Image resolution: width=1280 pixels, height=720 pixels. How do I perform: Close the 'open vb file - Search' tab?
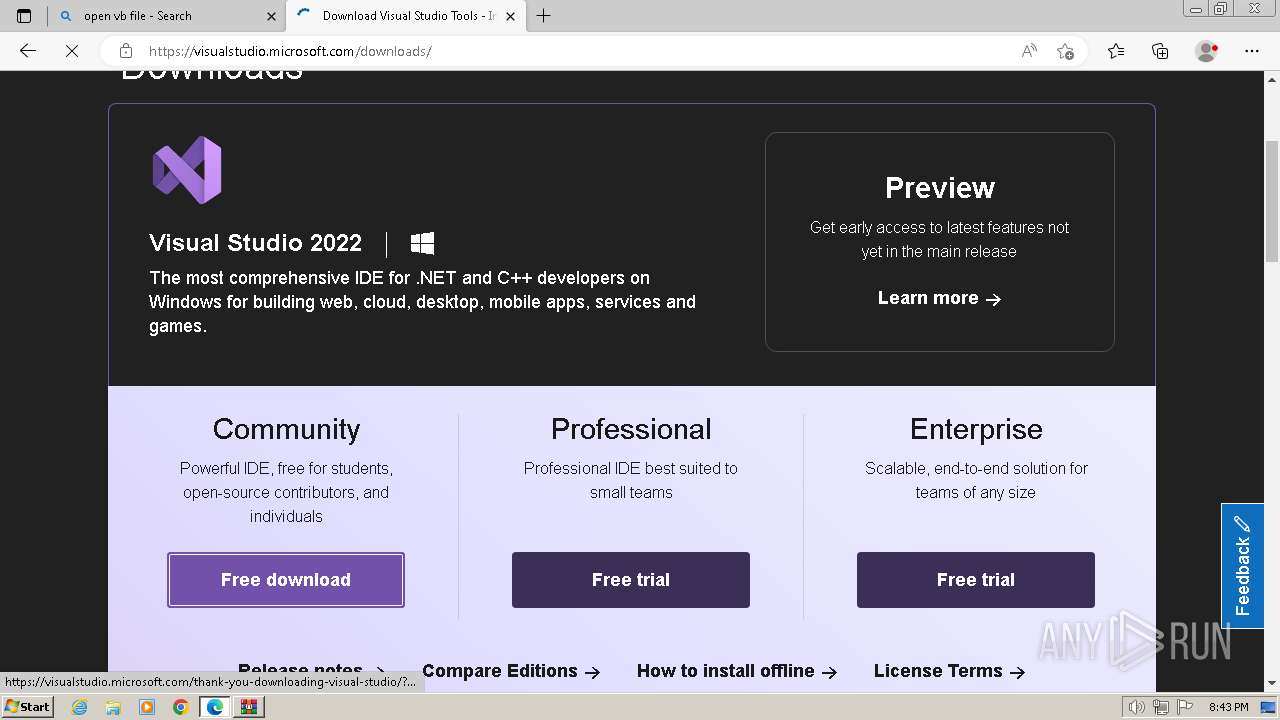(271, 16)
